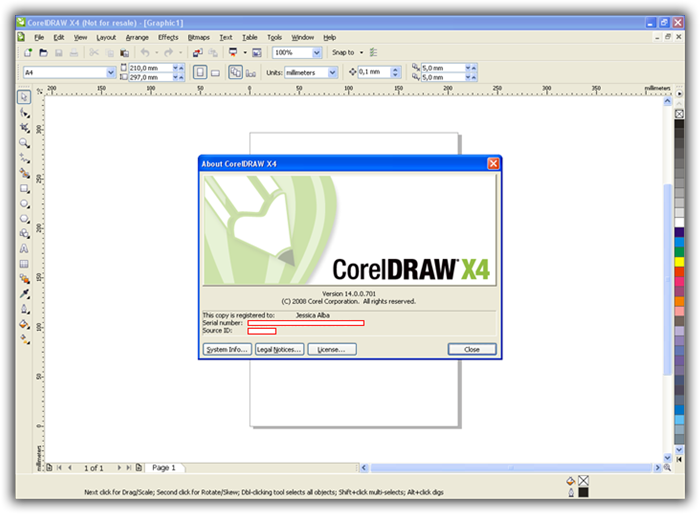Screen dimensions: 700x514
Task: Select the Smart Fill tool
Action: pyautogui.click(x=24, y=174)
